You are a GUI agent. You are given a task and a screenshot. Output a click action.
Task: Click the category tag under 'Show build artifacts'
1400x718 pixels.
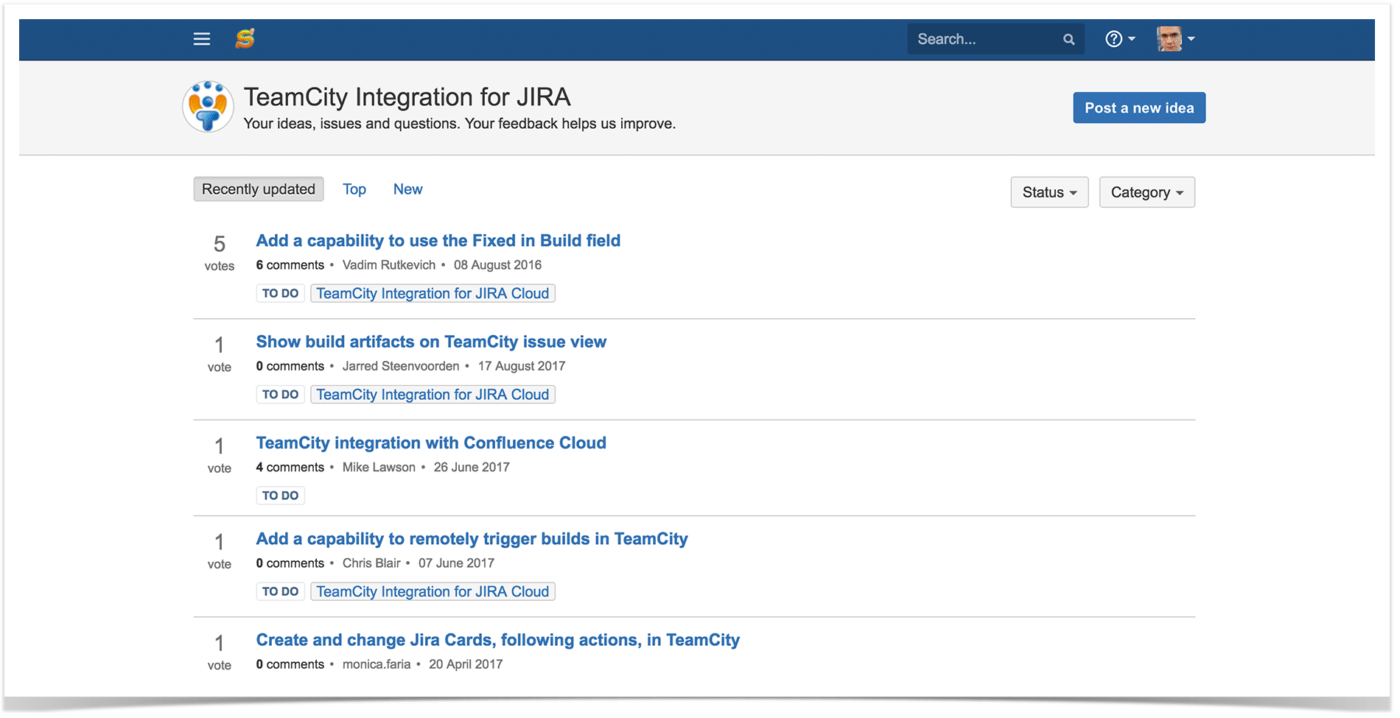tap(432, 394)
